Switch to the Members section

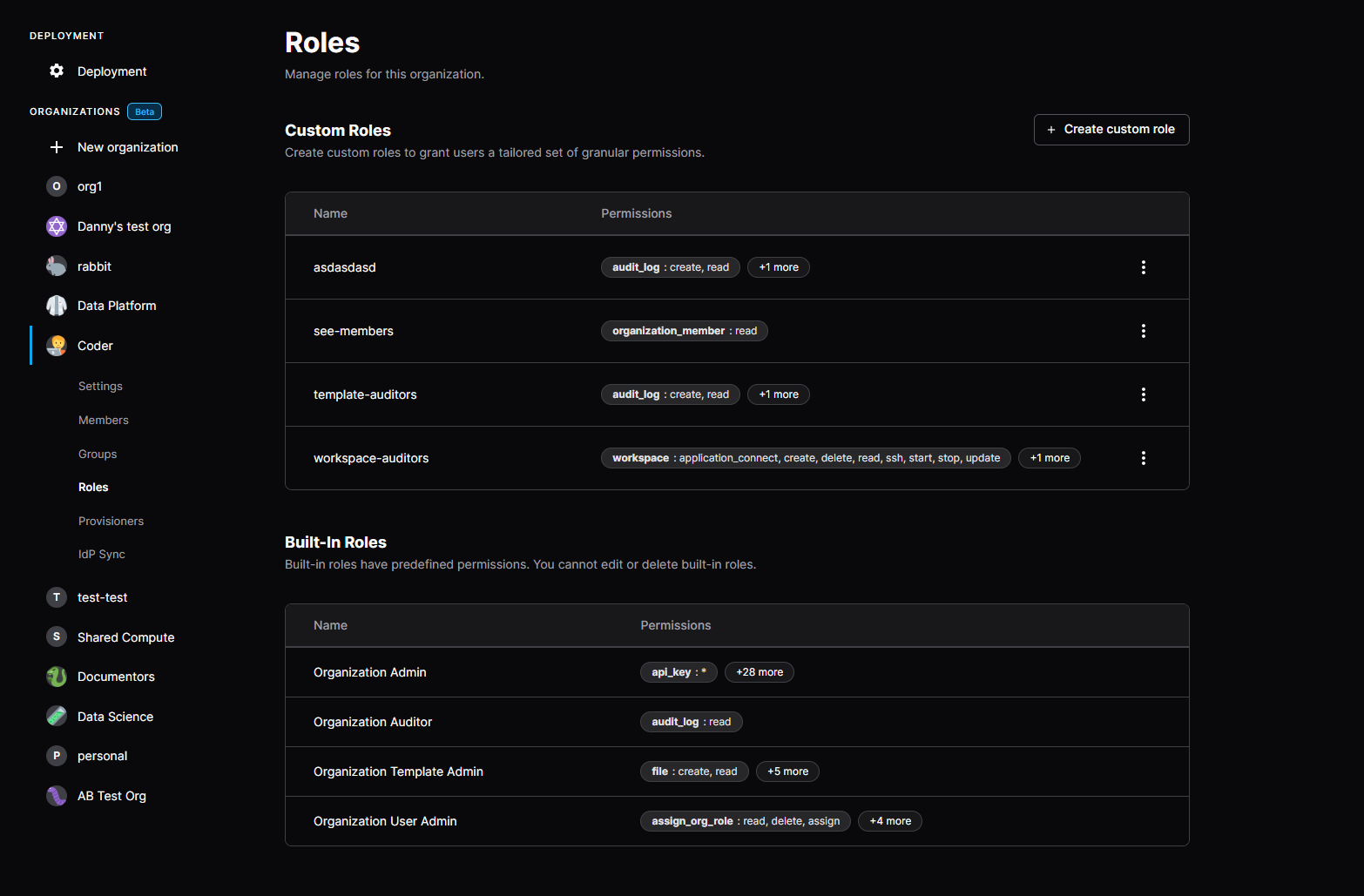click(103, 419)
